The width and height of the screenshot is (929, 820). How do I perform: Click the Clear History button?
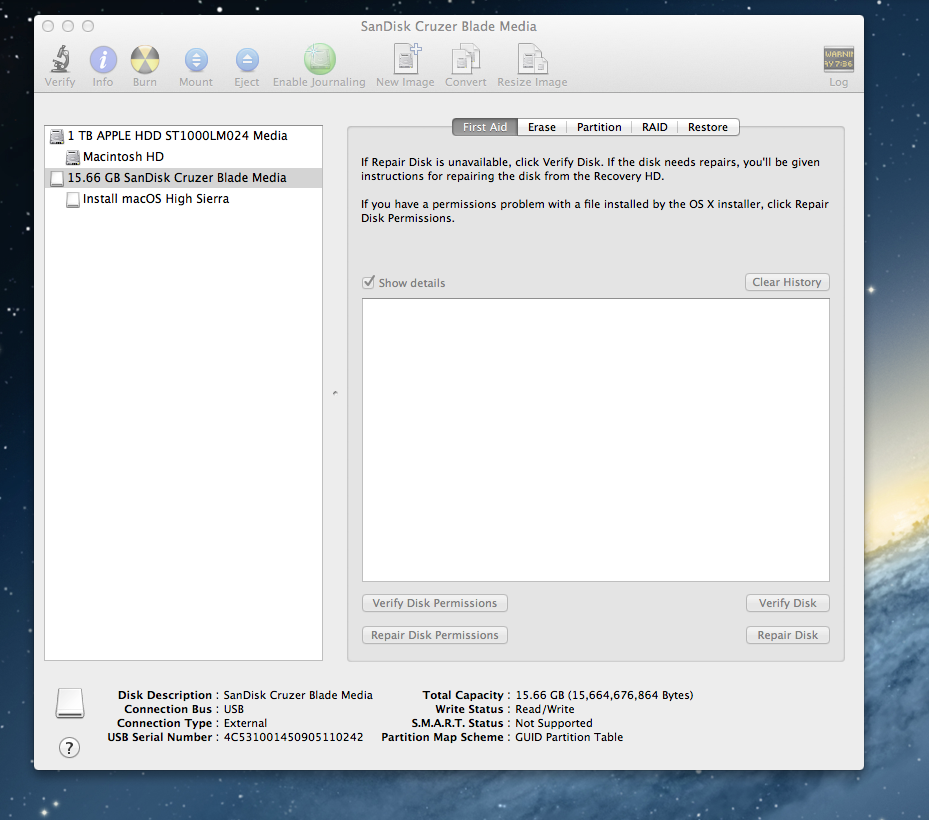point(787,282)
